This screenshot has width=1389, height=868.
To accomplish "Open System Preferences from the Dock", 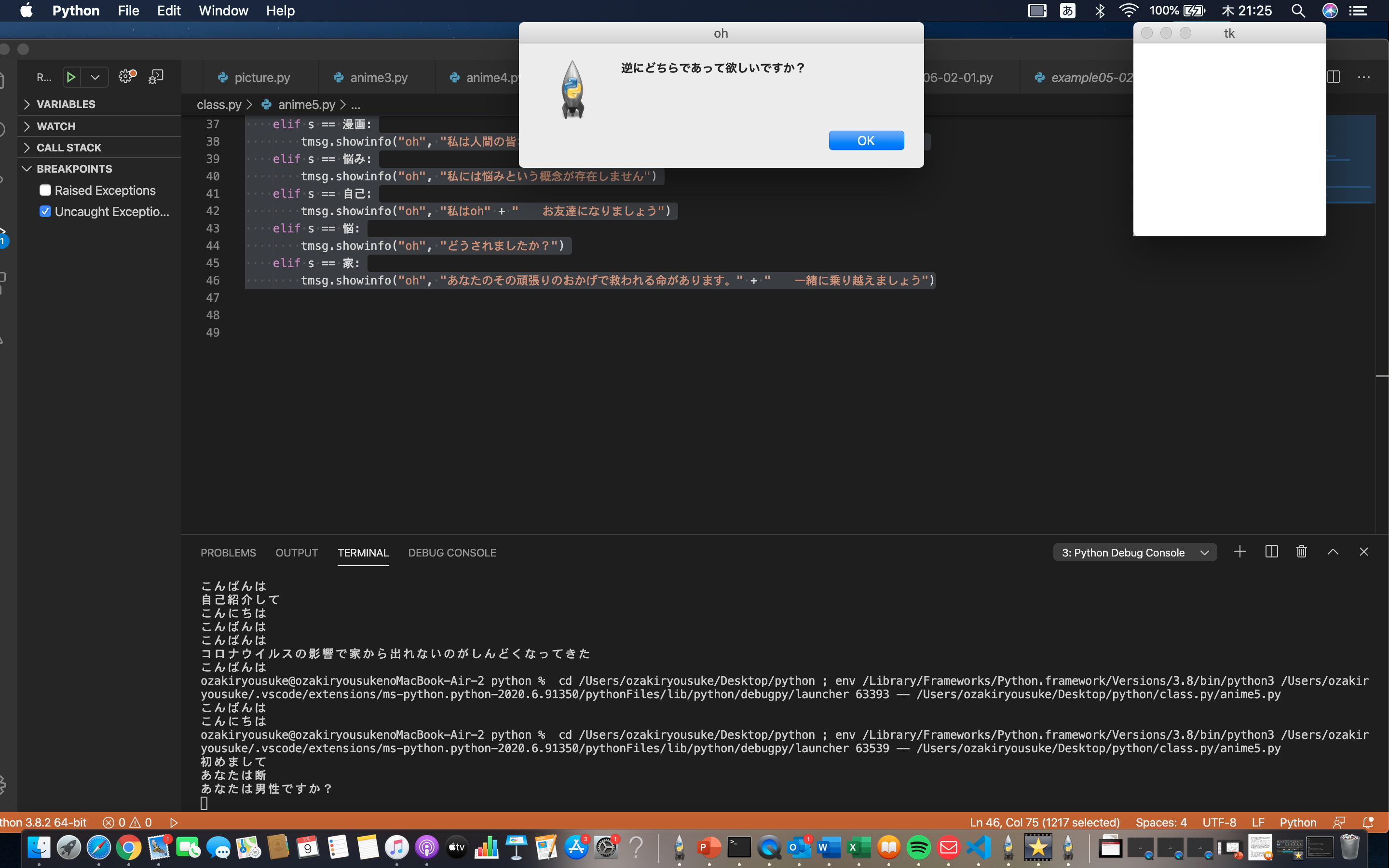I will tap(606, 847).
